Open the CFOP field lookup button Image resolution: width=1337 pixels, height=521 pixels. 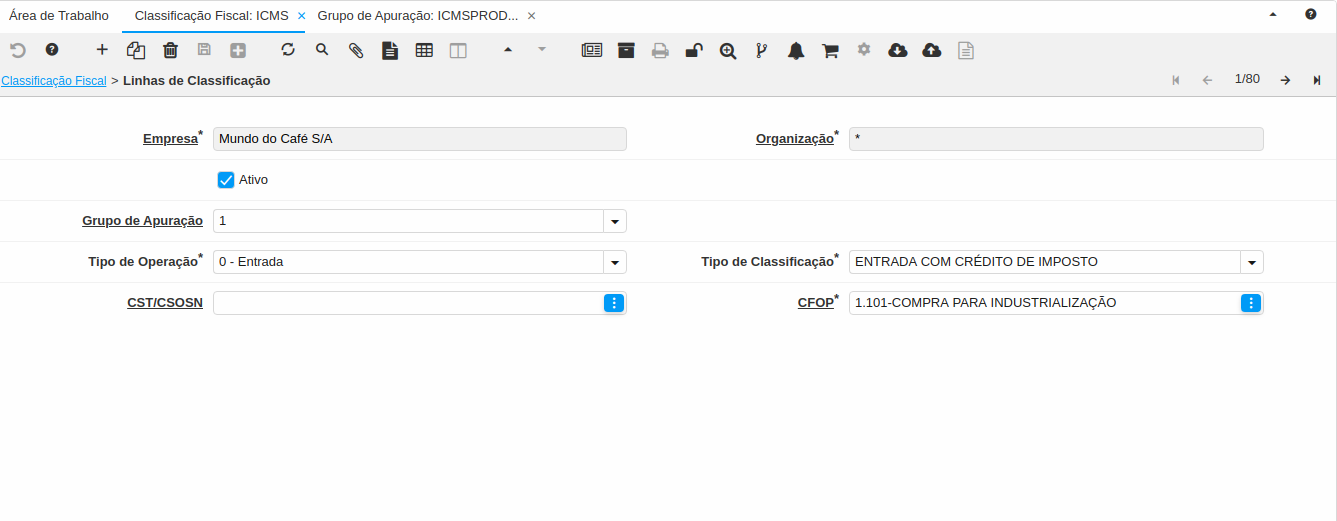[x=1251, y=303]
